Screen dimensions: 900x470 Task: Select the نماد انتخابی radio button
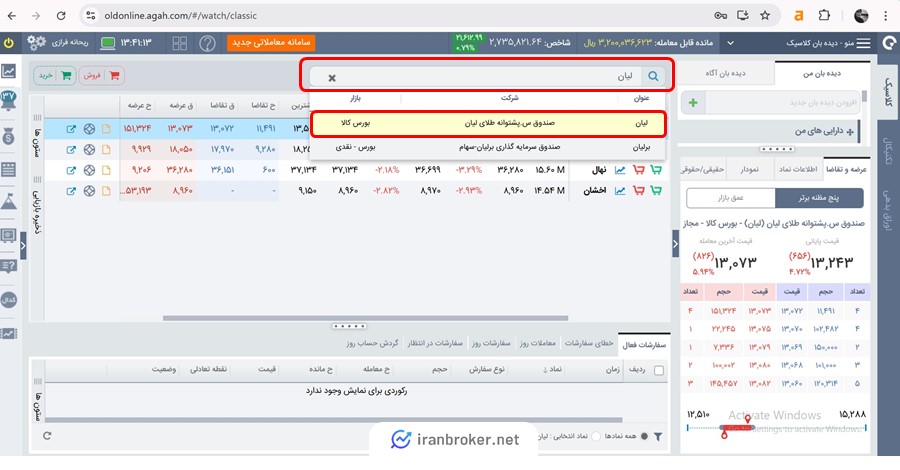pos(596,436)
